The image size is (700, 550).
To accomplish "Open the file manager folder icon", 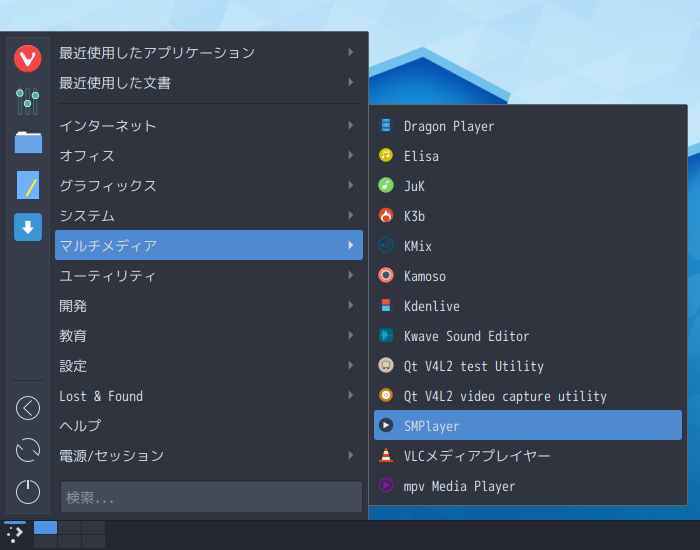I will [28, 143].
